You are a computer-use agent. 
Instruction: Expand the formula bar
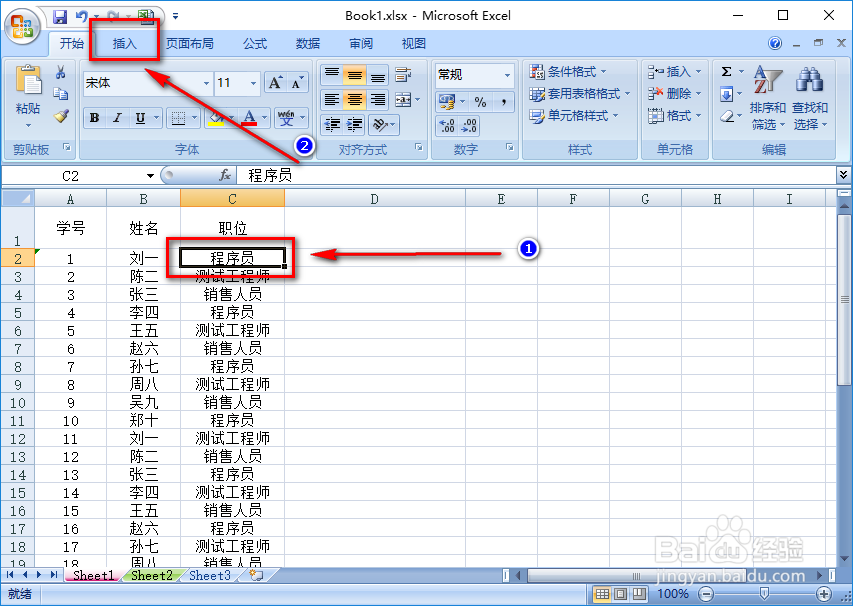(843, 175)
